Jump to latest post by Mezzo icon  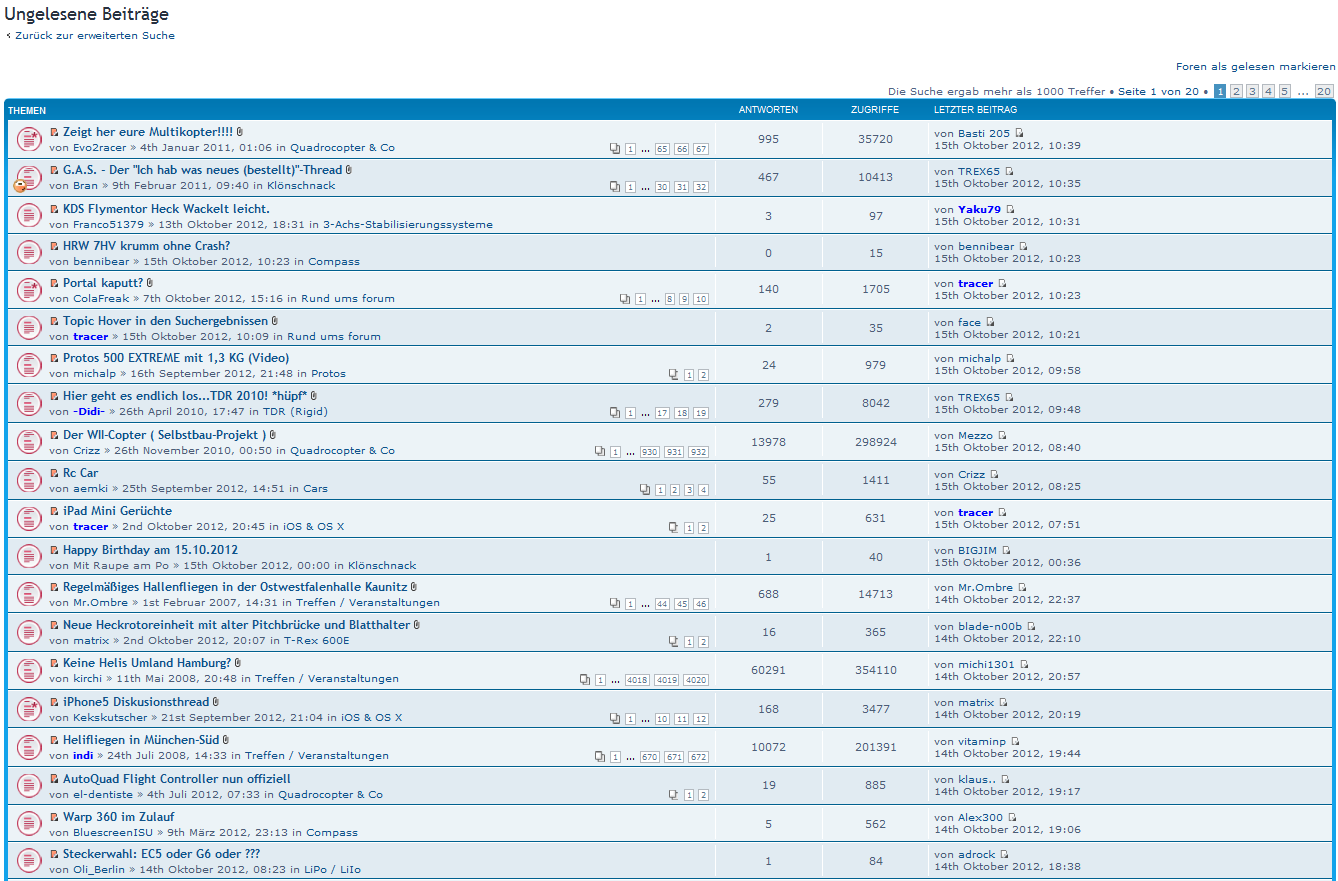tap(1002, 436)
